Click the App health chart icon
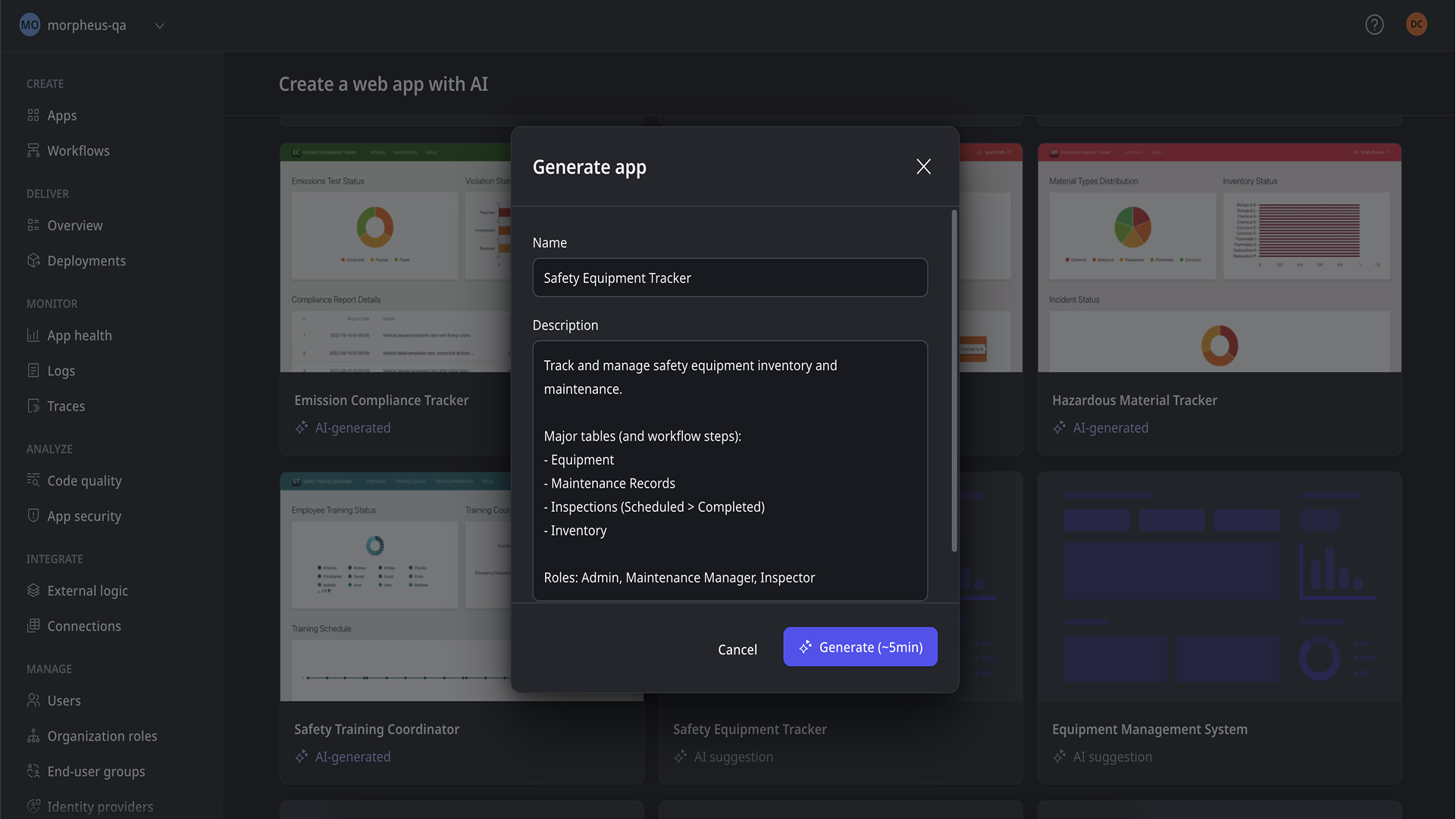Viewport: 1456px width, 819px height. [33, 335]
